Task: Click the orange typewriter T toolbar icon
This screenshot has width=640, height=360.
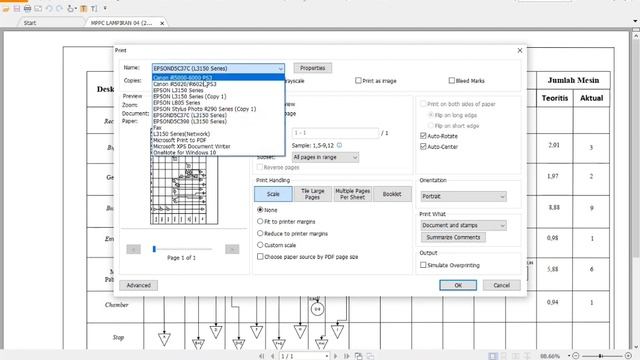Action: click(83, 8)
